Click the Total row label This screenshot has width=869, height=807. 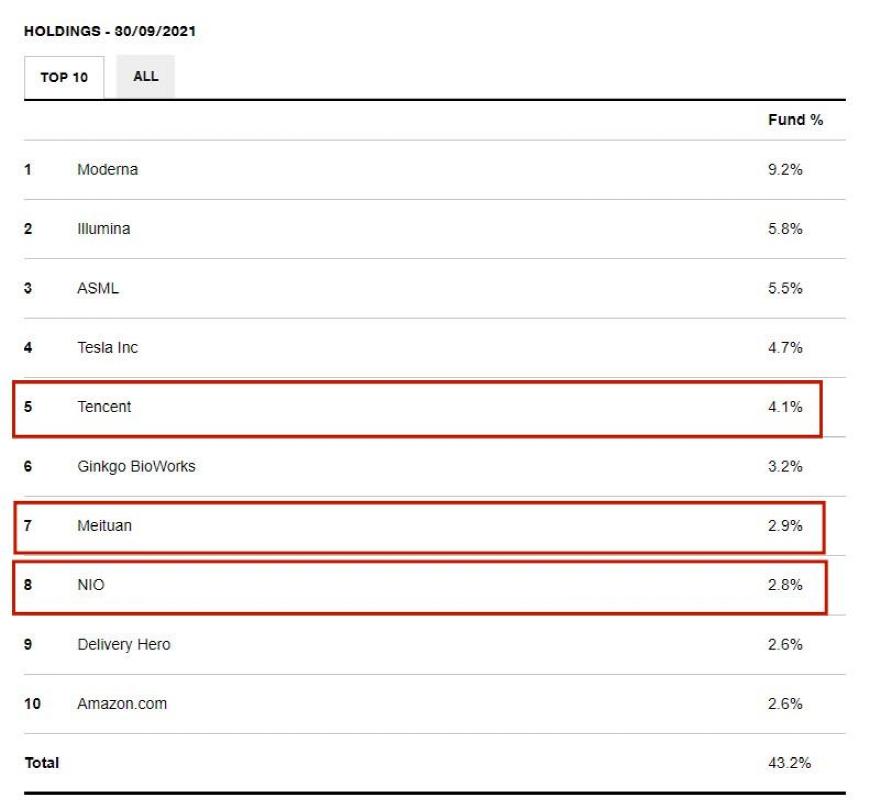coord(42,763)
